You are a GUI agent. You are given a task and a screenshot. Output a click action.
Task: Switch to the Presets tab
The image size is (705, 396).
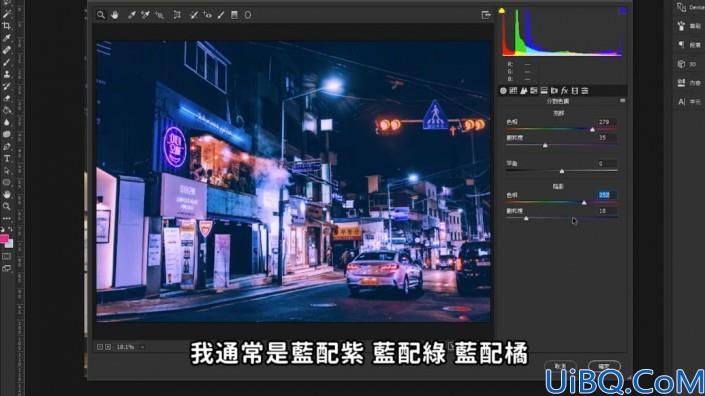tap(585, 90)
